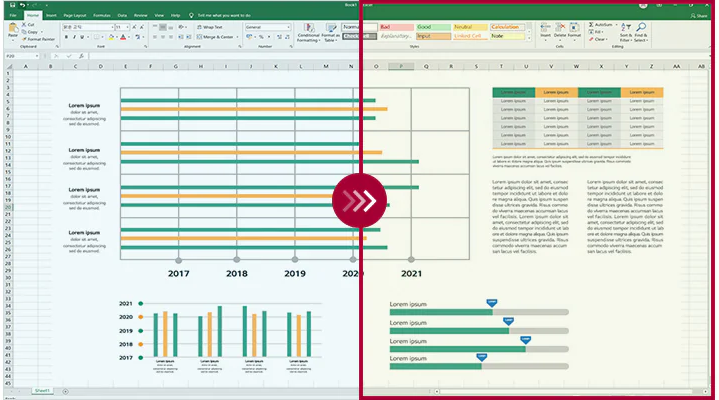Viewport: 719px width, 400px height.
Task: Toggle bold formatting
Action: point(66,37)
